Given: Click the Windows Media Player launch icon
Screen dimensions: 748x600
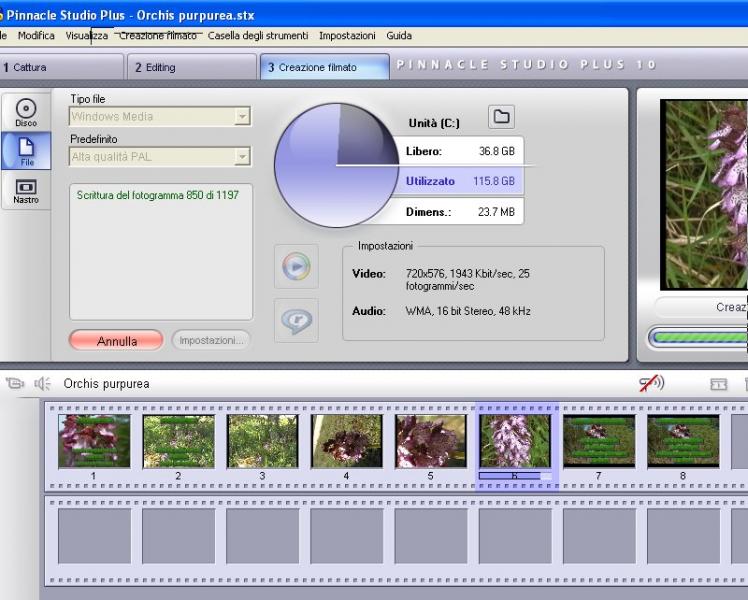Looking at the screenshot, I should click(x=296, y=266).
